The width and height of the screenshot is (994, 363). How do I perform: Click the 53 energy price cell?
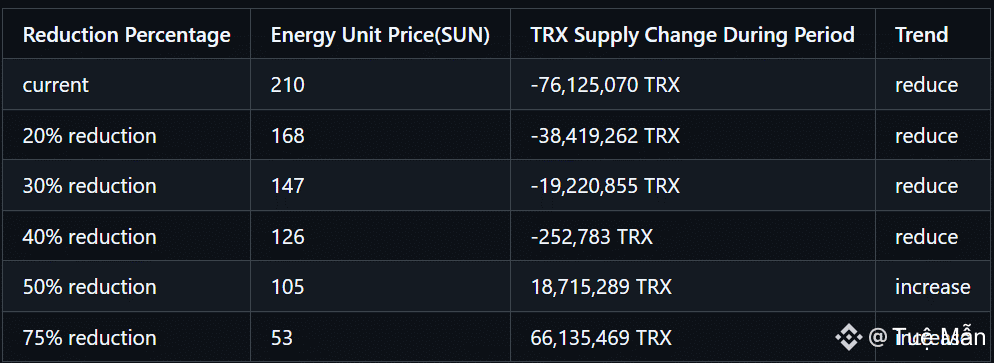tap(282, 338)
